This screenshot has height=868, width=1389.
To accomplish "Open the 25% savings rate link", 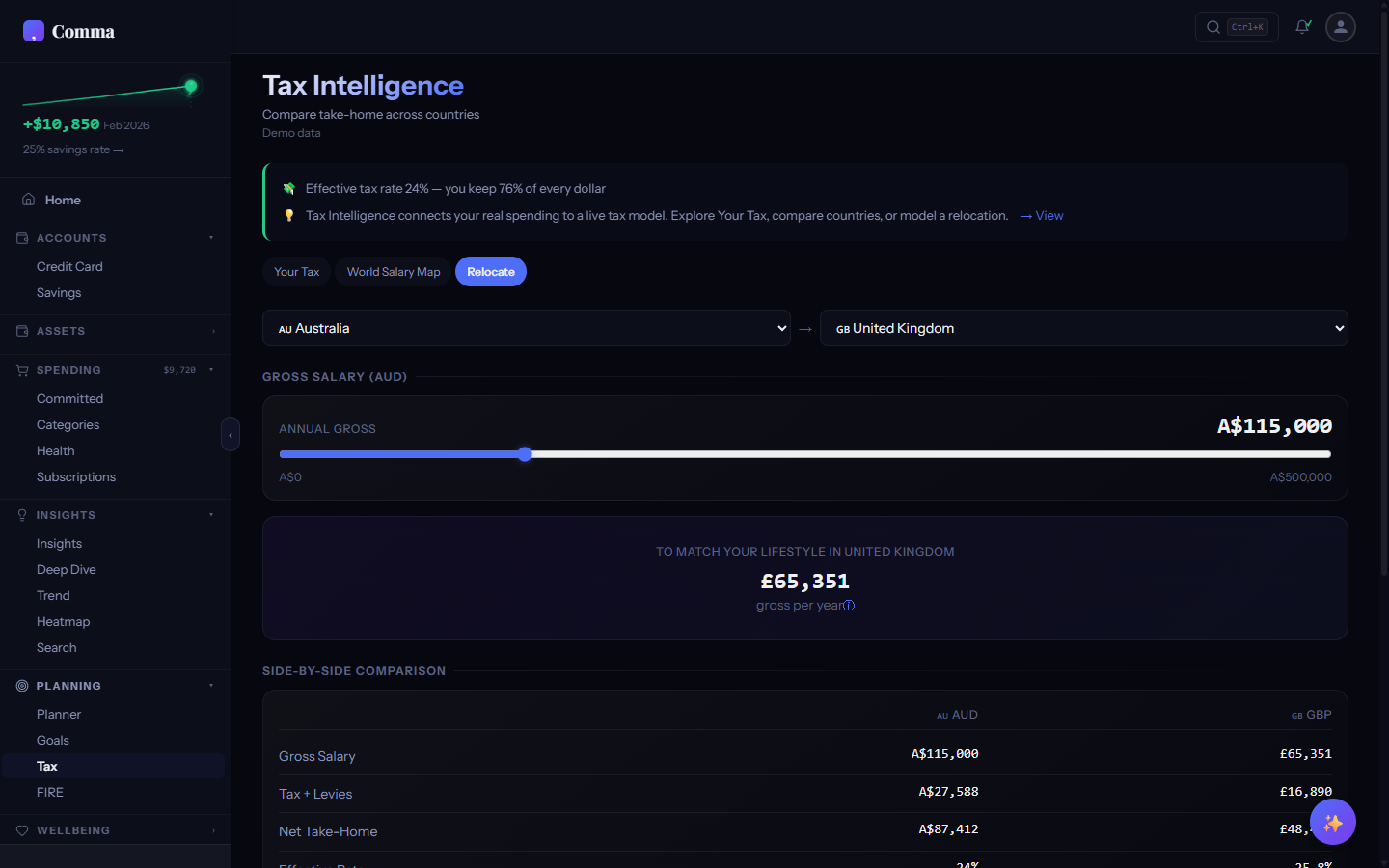I will click(73, 149).
